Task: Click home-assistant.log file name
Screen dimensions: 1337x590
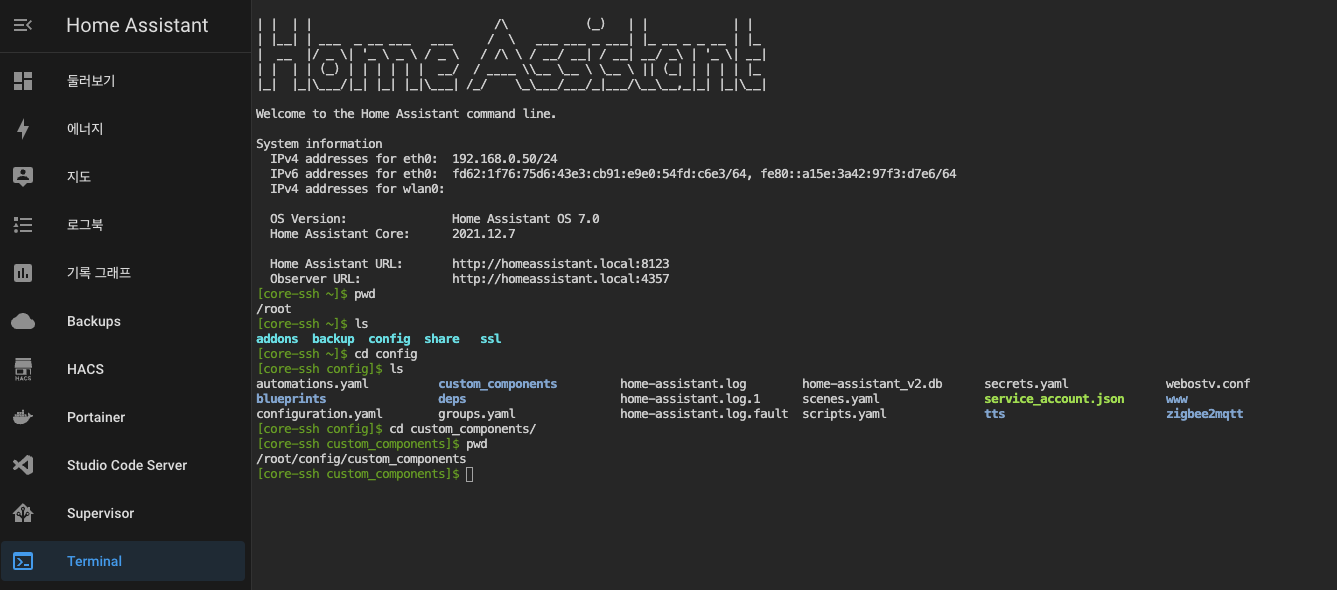Action: coord(683,384)
